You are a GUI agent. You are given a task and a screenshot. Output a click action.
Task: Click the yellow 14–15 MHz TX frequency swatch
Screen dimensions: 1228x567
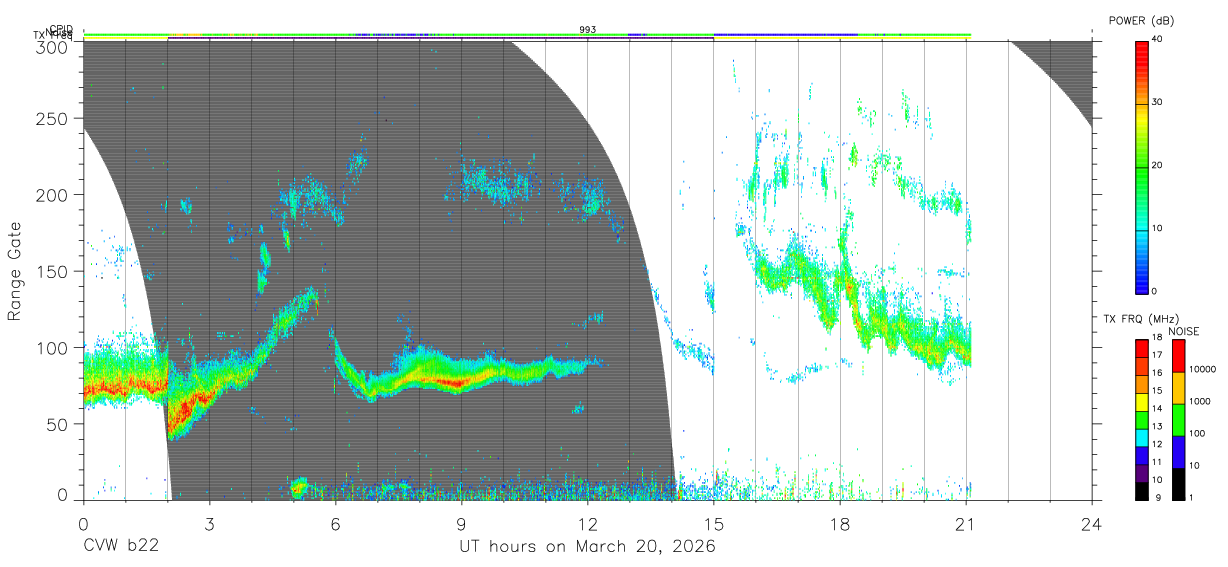click(1141, 401)
